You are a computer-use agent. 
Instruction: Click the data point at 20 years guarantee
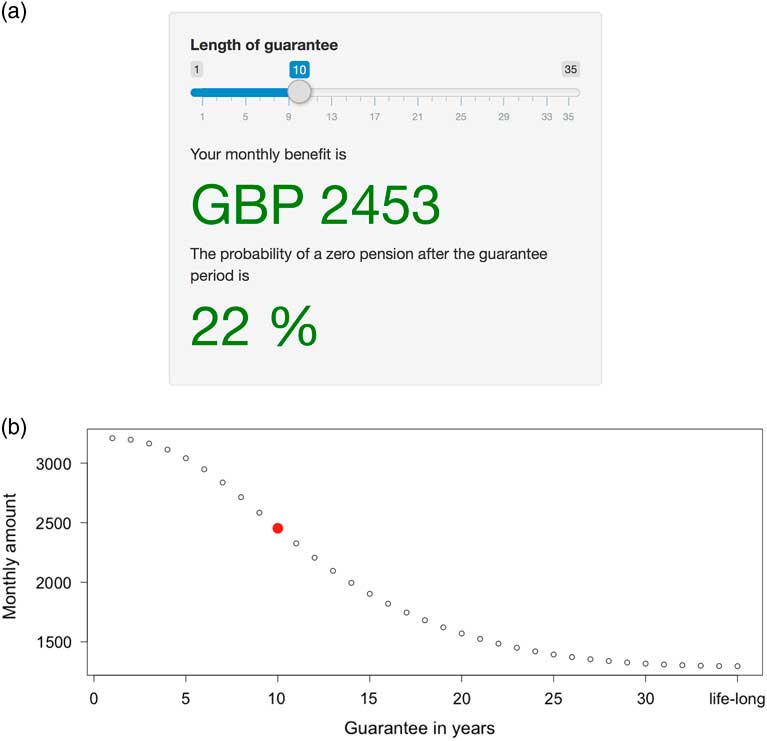[x=462, y=633]
